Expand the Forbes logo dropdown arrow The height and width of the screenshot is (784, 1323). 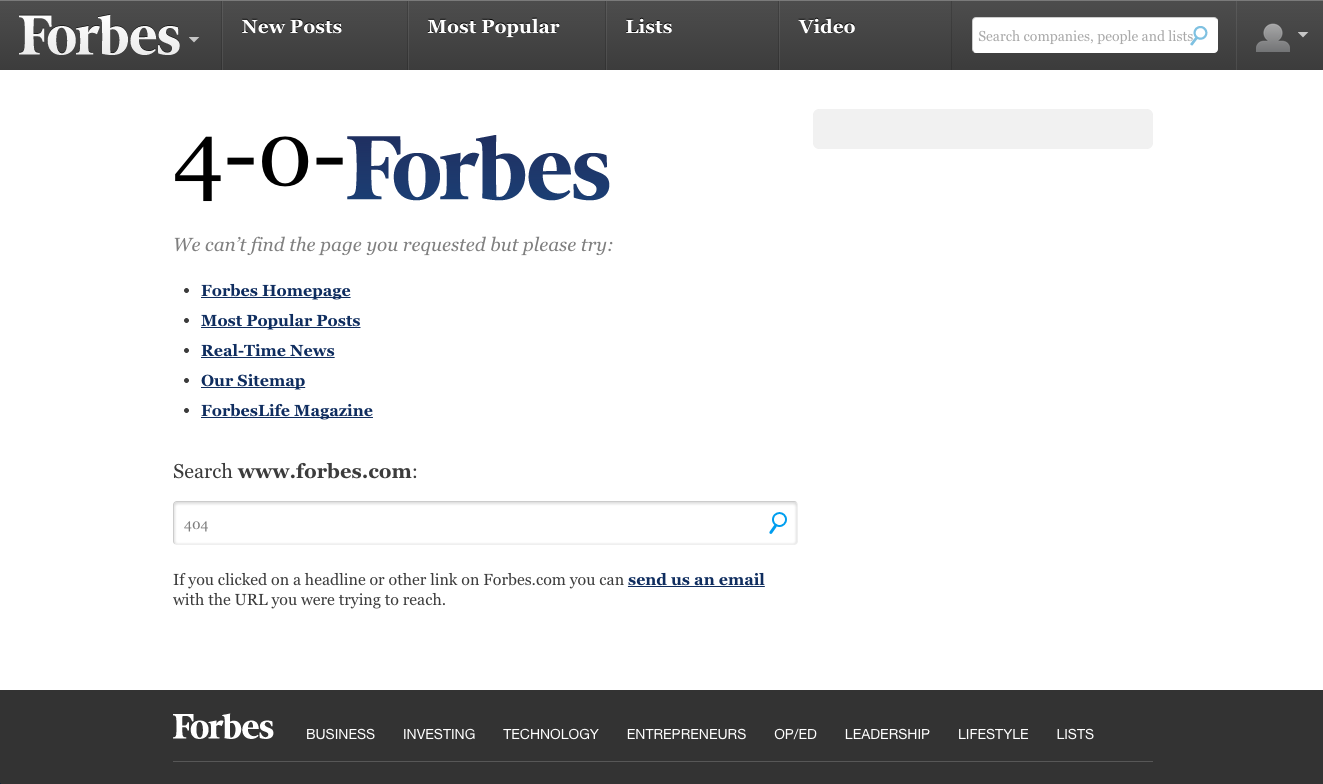(x=194, y=40)
